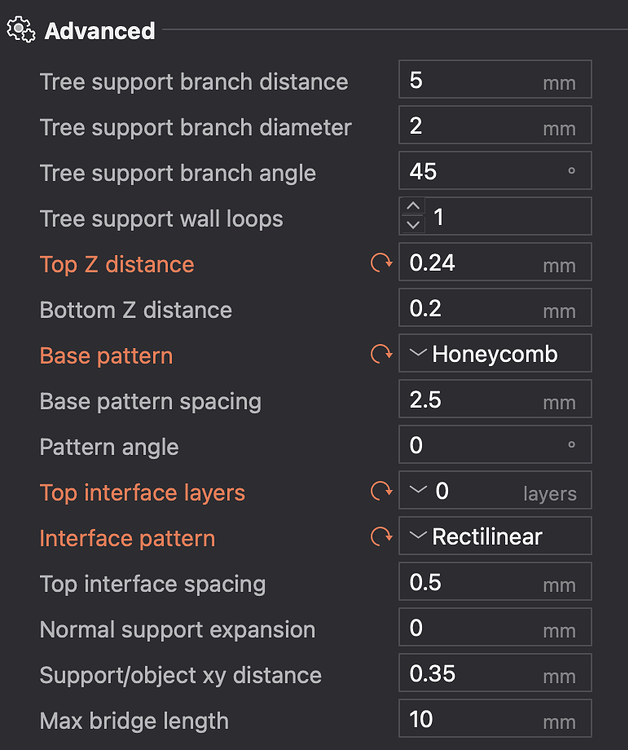
Task: Increase Tree support wall loops
Action: point(413,207)
